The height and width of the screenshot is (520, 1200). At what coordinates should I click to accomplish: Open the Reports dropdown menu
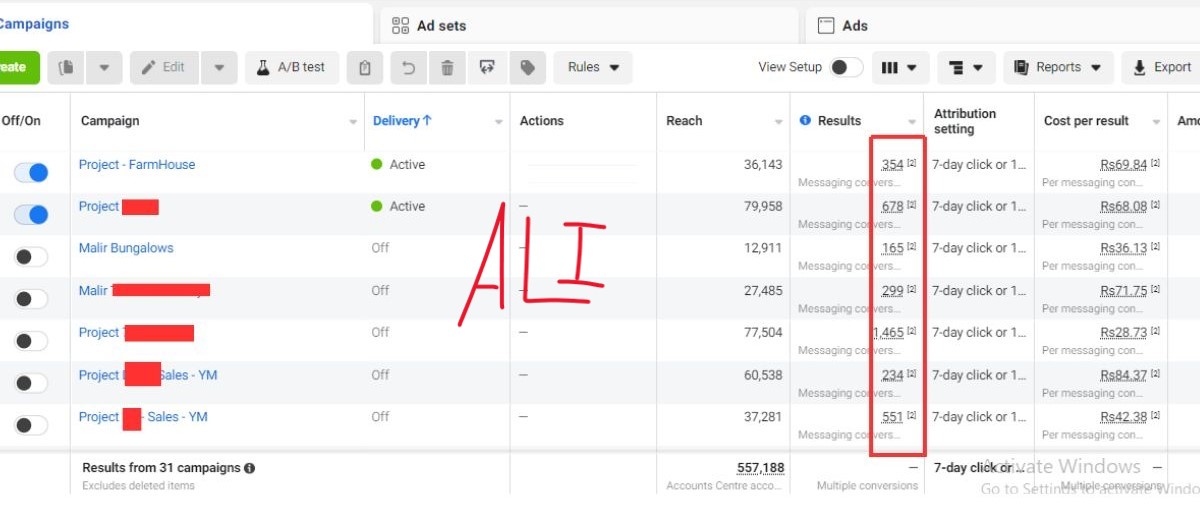click(1057, 68)
